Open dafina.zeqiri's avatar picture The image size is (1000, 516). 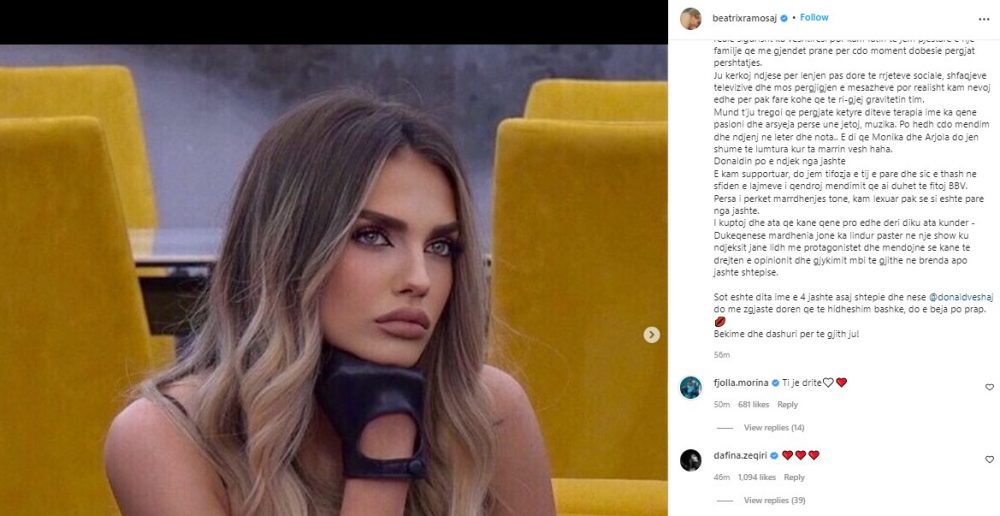pos(690,460)
